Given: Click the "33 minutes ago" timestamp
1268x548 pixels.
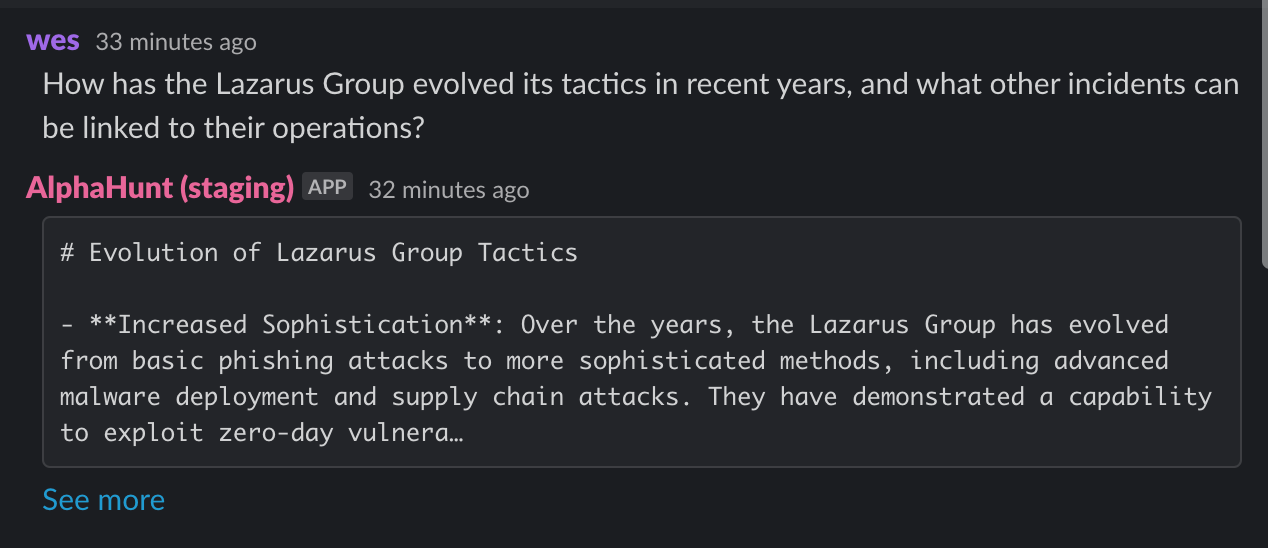Looking at the screenshot, I should click(x=176, y=42).
